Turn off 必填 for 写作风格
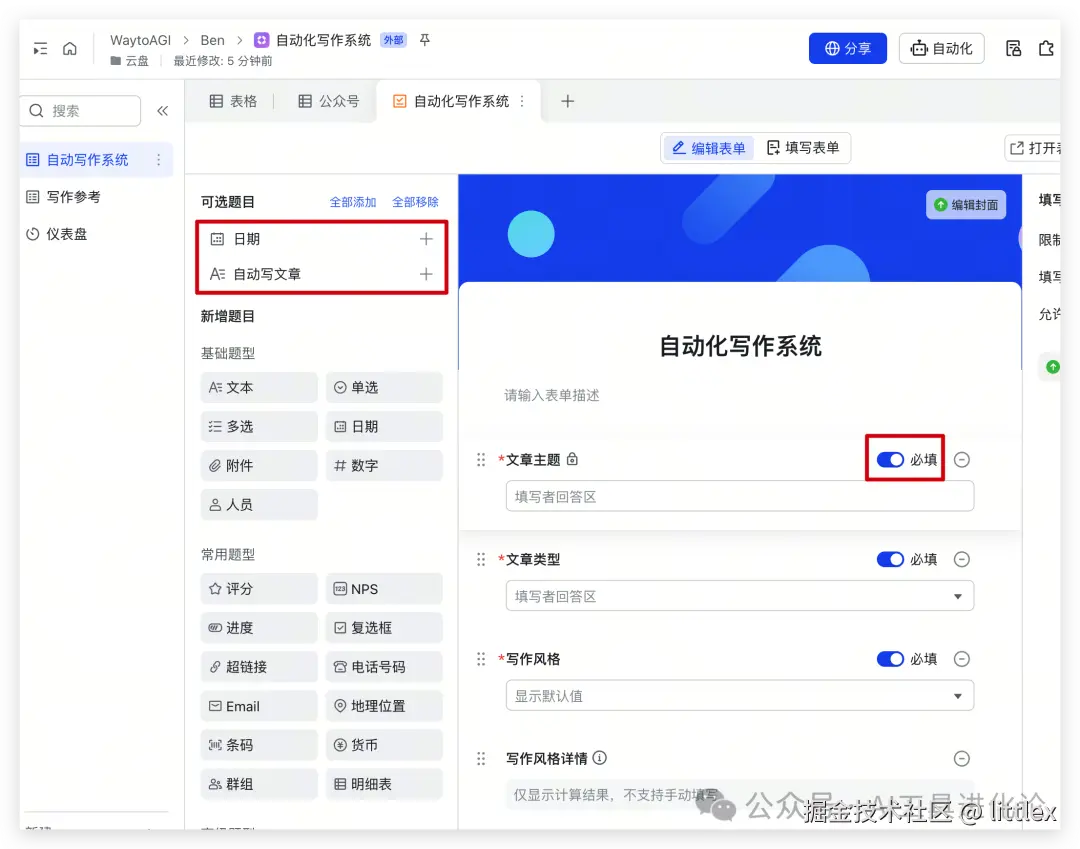The height and width of the screenshot is (849, 1080). pyautogui.click(x=890, y=659)
